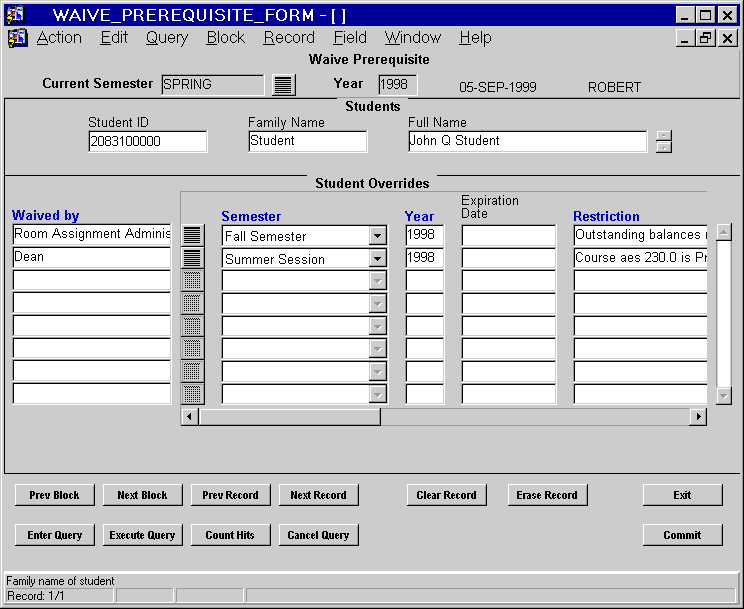Go to Prev Record

point(231,495)
